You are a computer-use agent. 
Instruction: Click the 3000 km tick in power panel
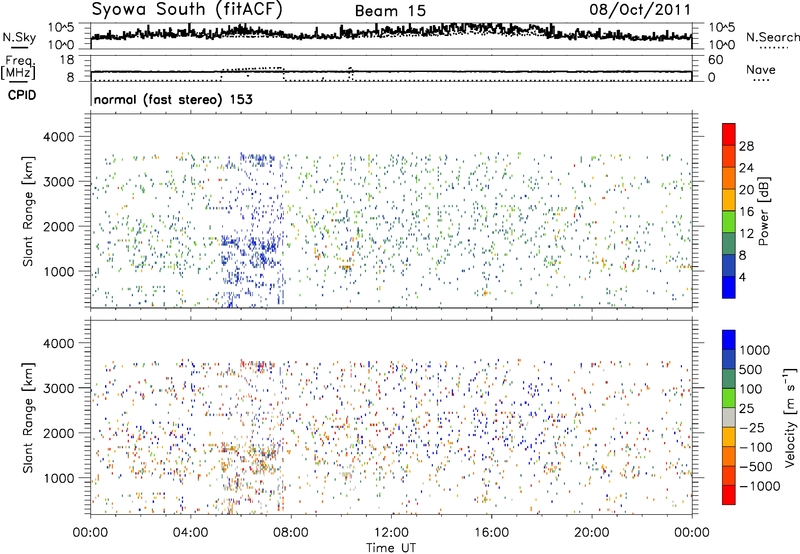(59, 182)
